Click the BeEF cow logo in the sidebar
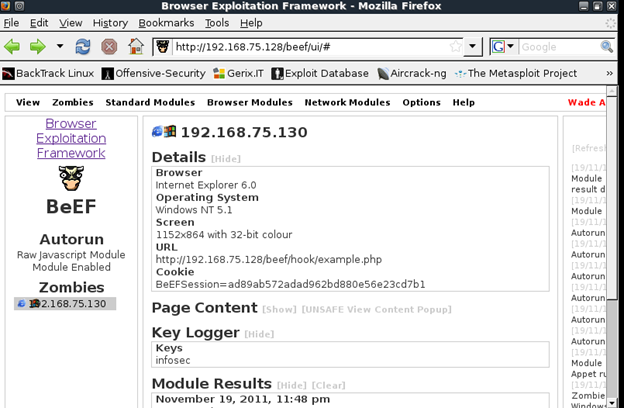The image size is (624, 408). 71,179
